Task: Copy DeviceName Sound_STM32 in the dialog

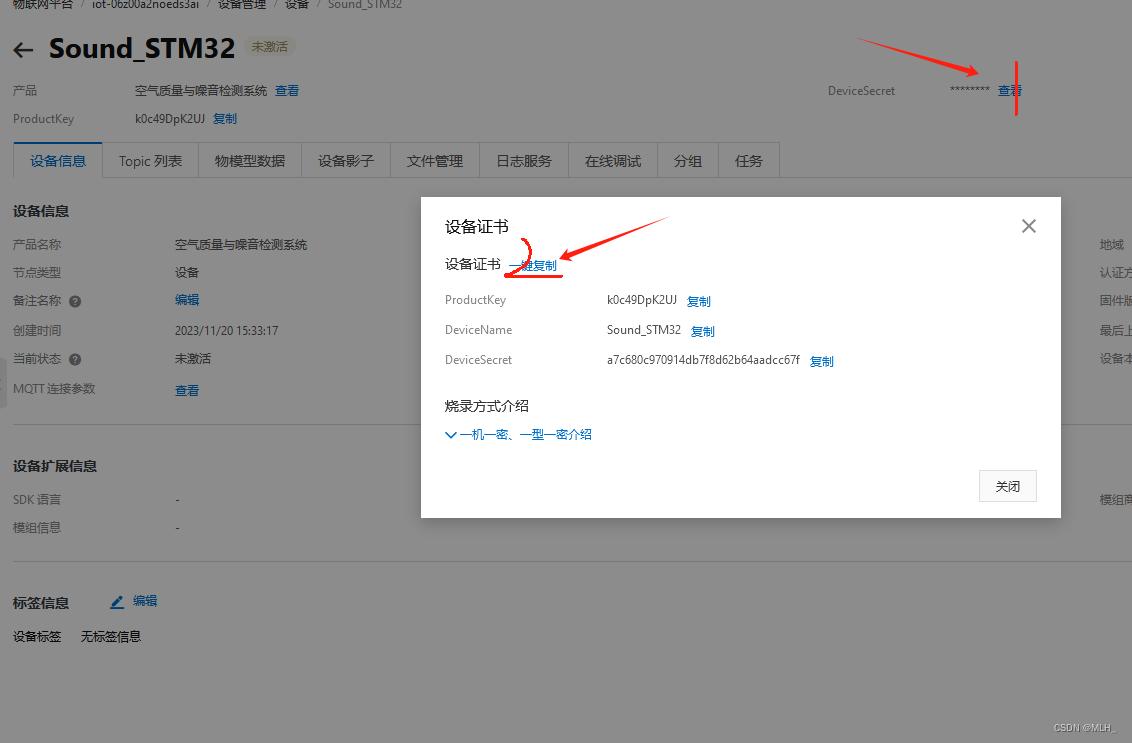Action: click(x=702, y=331)
